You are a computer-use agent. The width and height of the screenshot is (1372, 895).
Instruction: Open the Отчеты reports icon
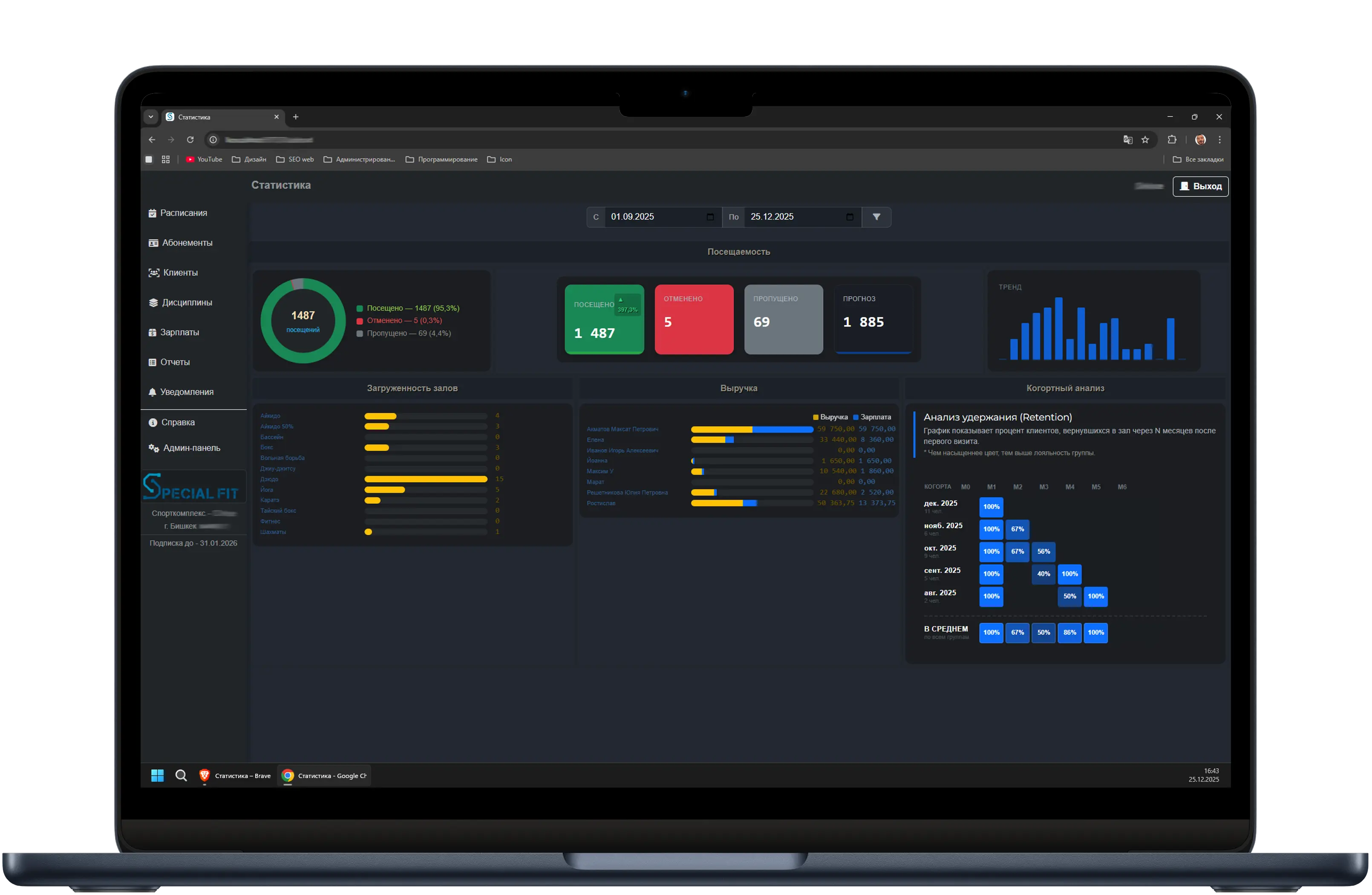pyautogui.click(x=153, y=361)
